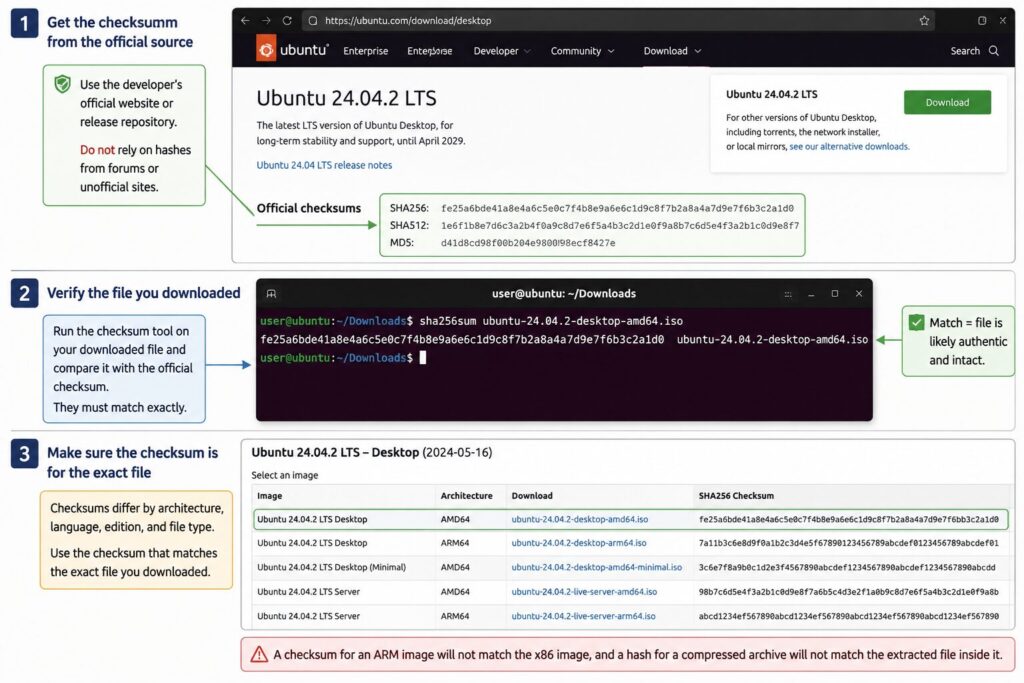Click the 'Official checksums' label
Screen dimensions: 1024x683
(x=308, y=208)
